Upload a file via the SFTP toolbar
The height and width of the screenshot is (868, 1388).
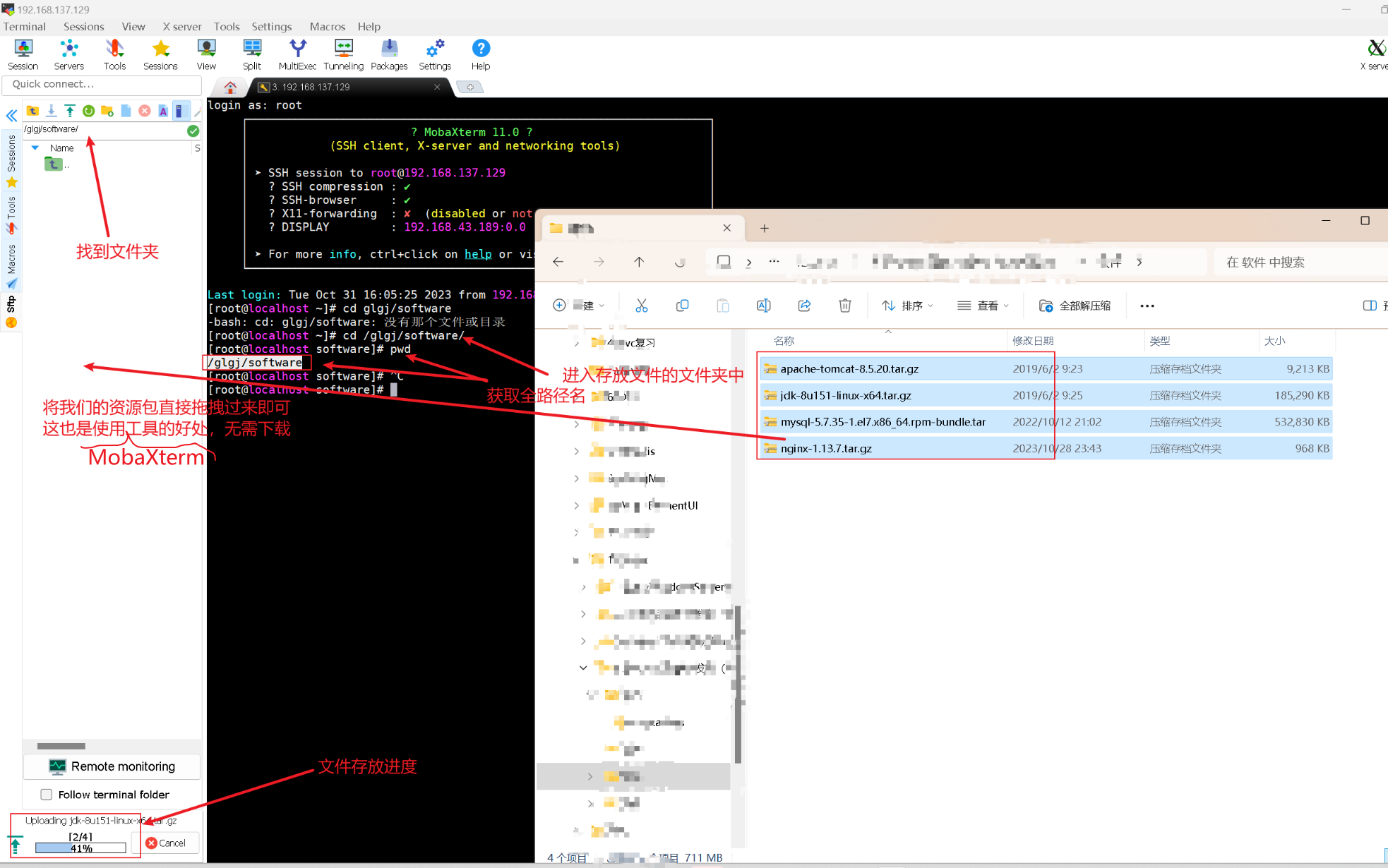point(70,111)
